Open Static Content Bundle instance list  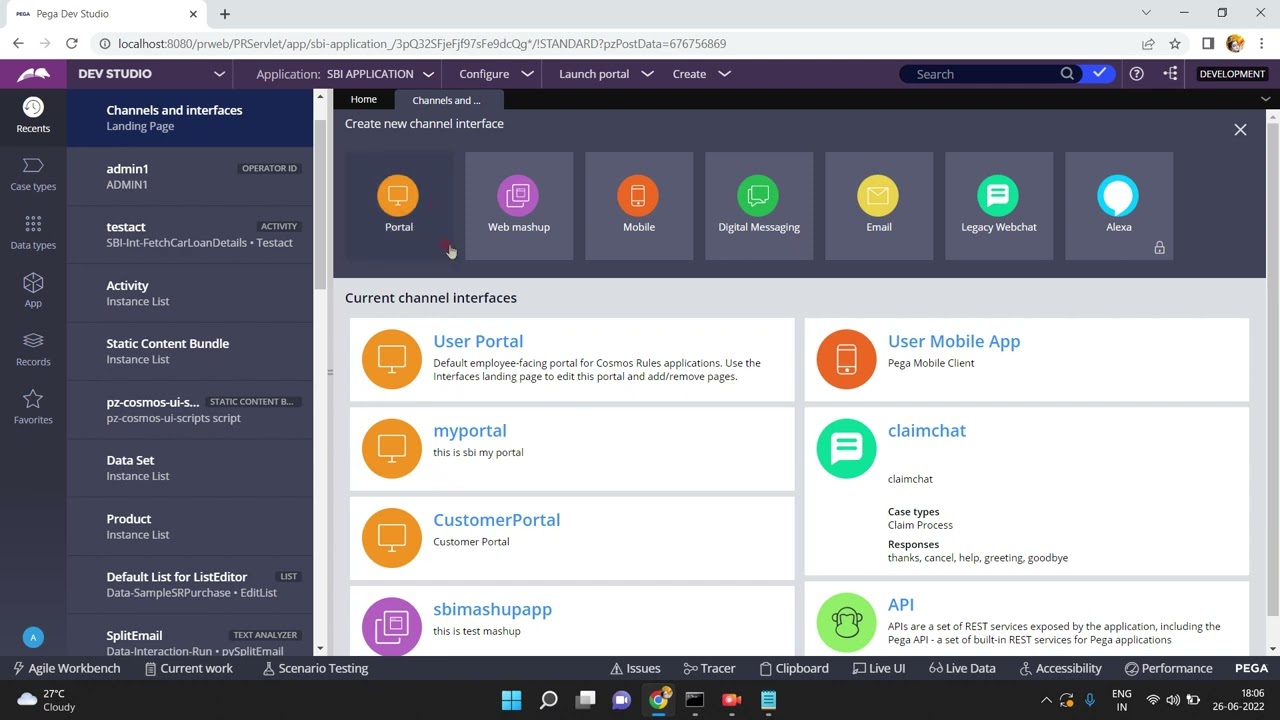coord(190,351)
